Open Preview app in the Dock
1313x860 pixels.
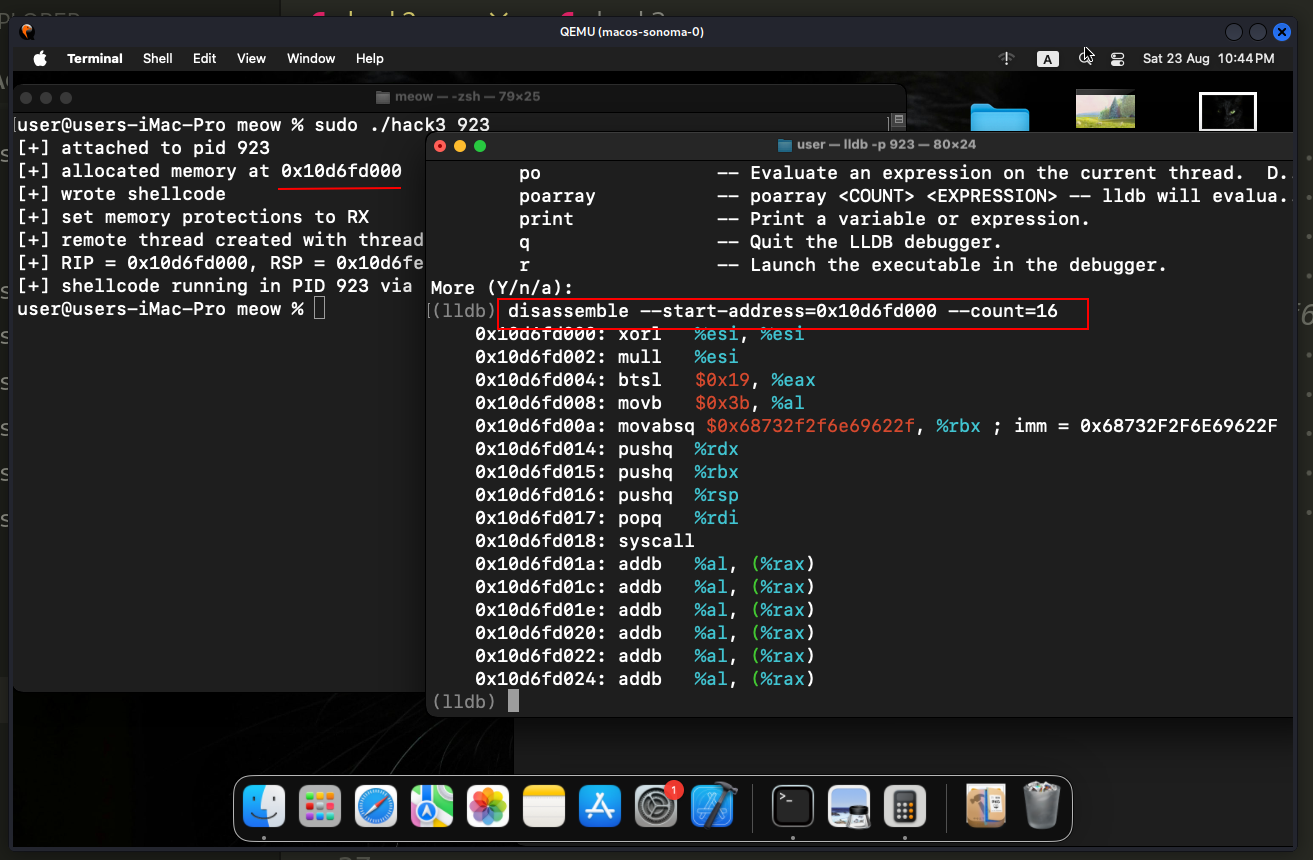point(849,806)
